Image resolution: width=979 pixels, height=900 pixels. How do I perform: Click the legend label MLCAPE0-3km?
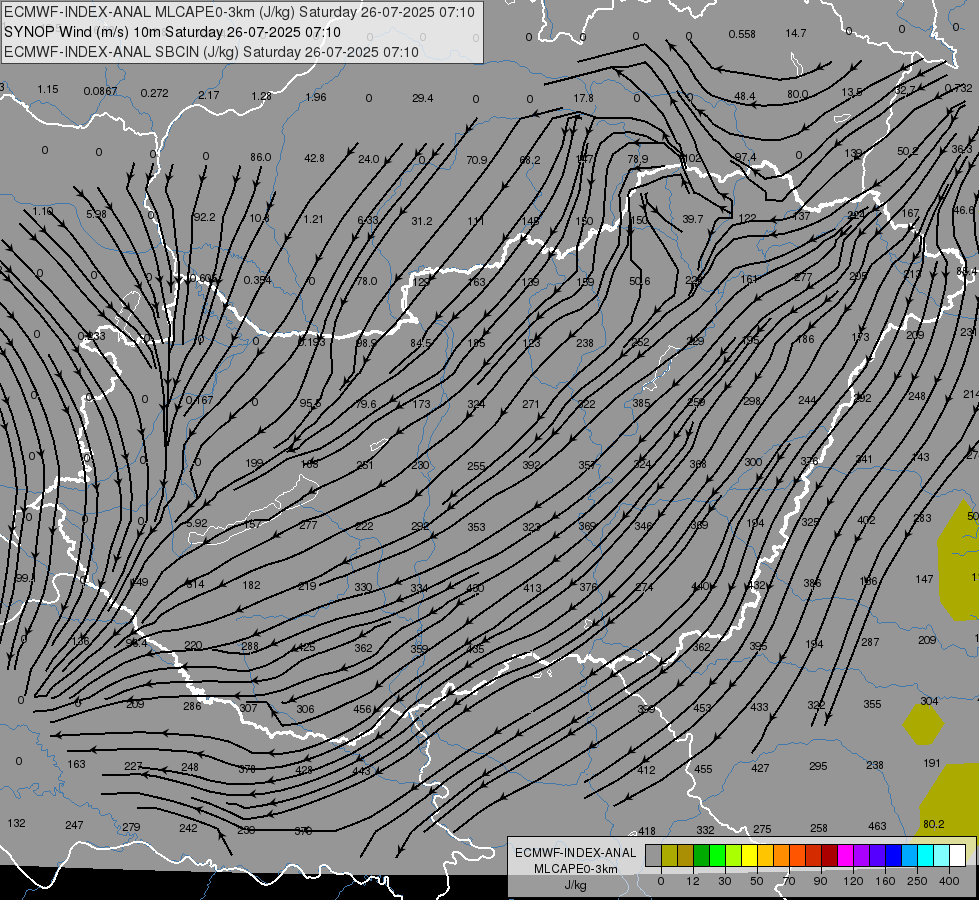click(576, 869)
